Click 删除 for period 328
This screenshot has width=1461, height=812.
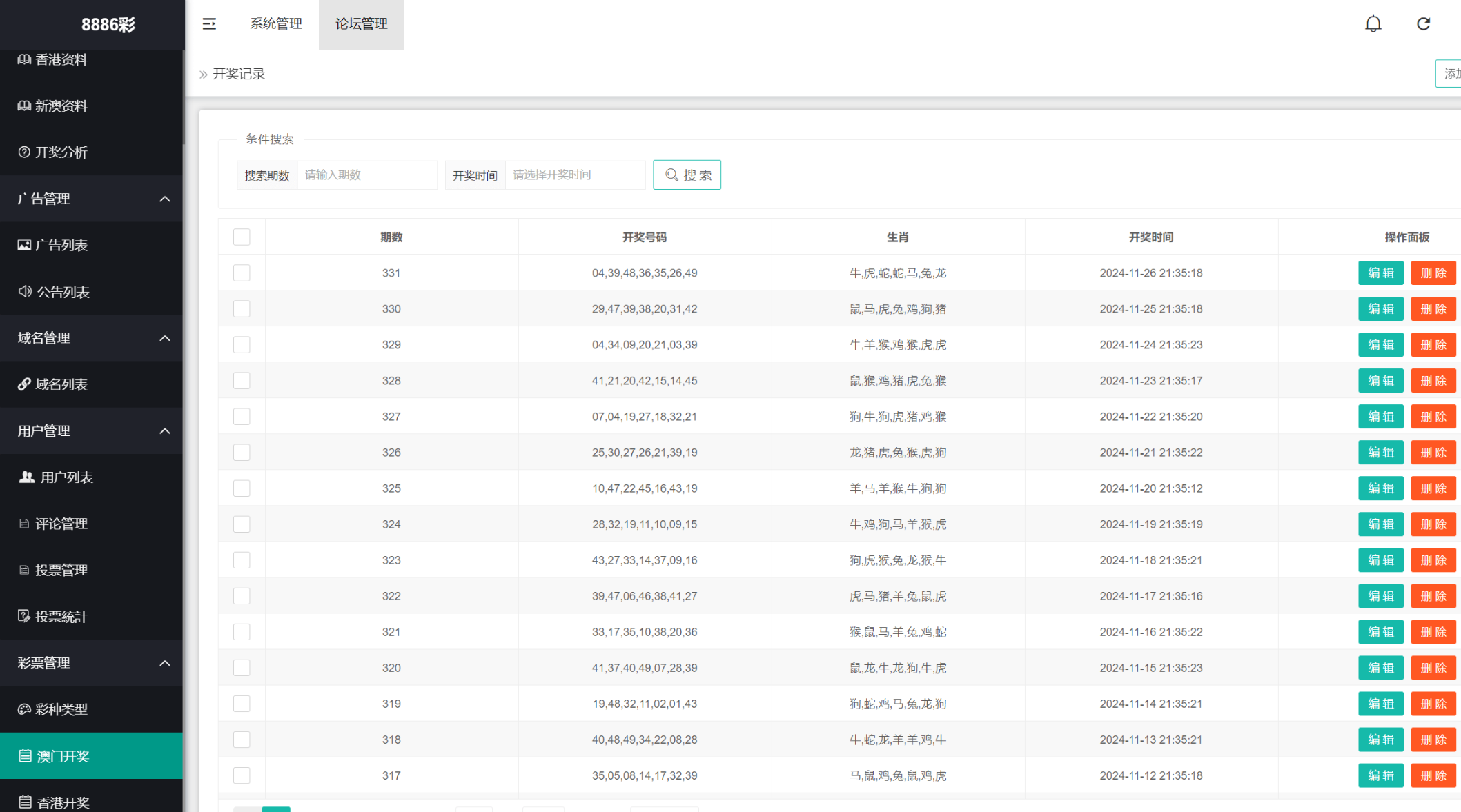pos(1433,381)
